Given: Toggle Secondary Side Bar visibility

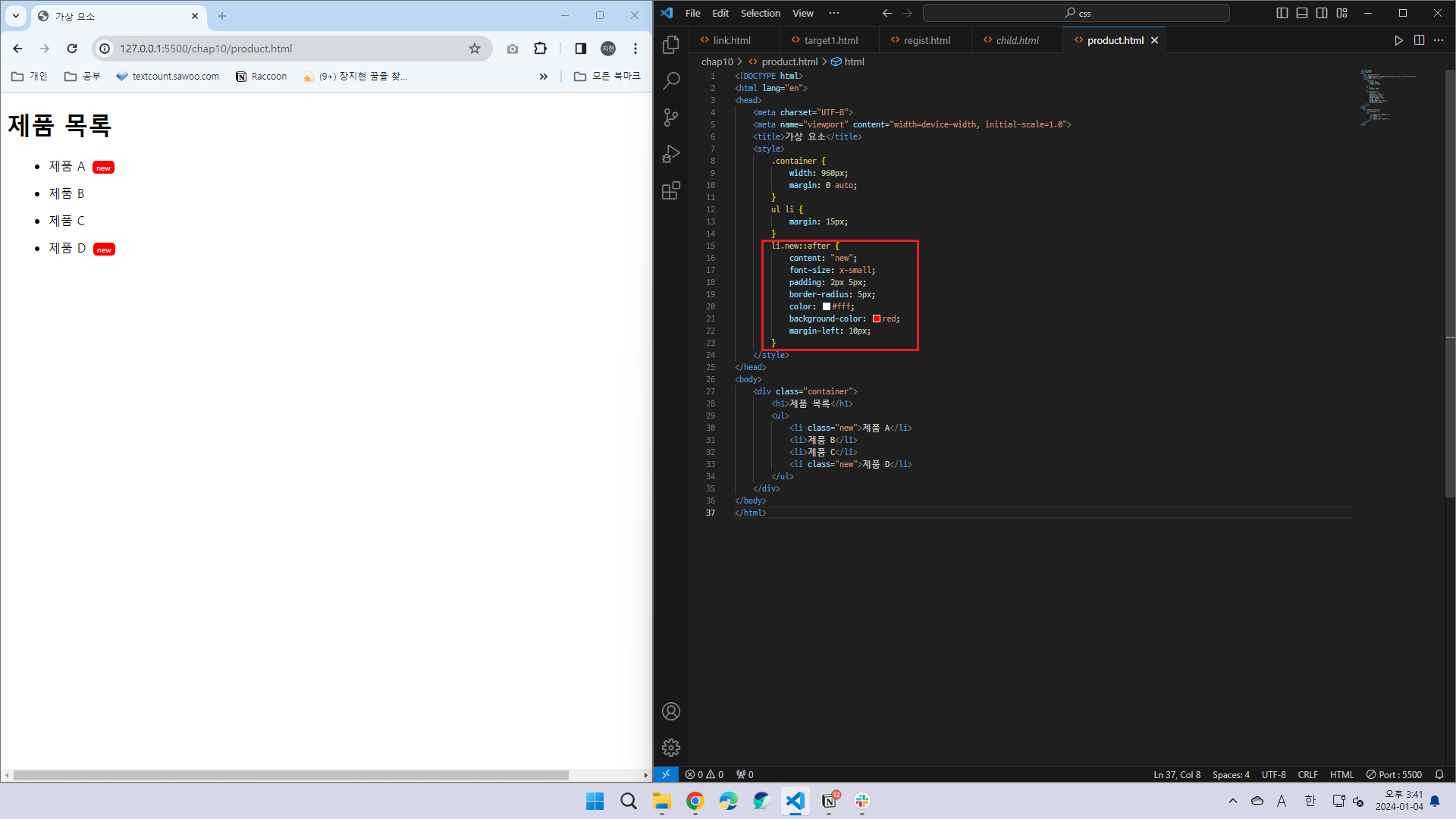Looking at the screenshot, I should (1322, 13).
